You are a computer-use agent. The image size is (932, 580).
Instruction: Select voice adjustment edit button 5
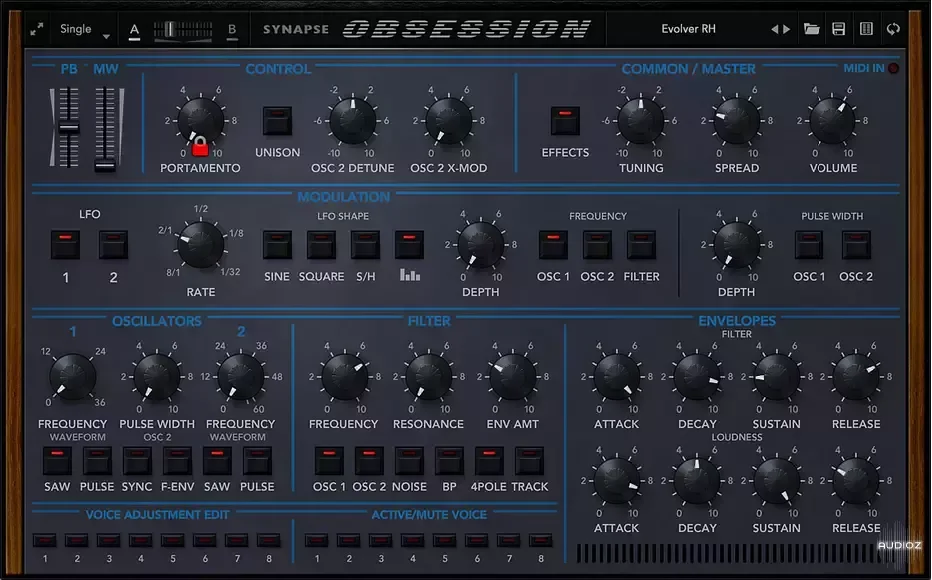[172, 540]
